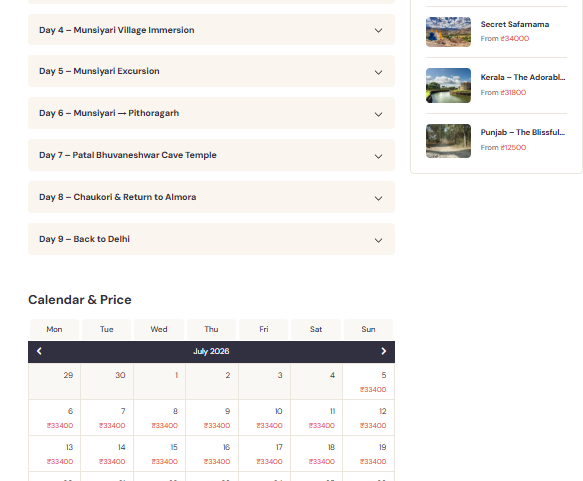The height and width of the screenshot is (481, 583).
Task: Select July 10 in calendar
Action: 264,418
